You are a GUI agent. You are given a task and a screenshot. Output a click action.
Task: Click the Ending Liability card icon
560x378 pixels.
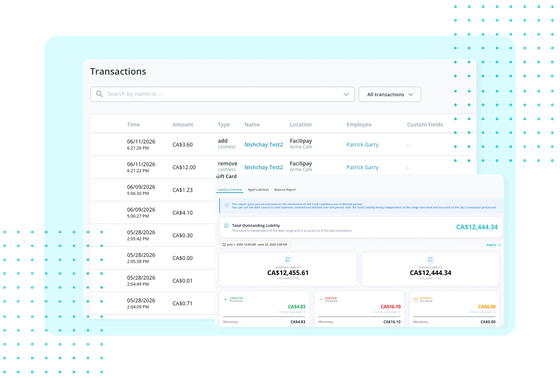pyautogui.click(x=430, y=260)
